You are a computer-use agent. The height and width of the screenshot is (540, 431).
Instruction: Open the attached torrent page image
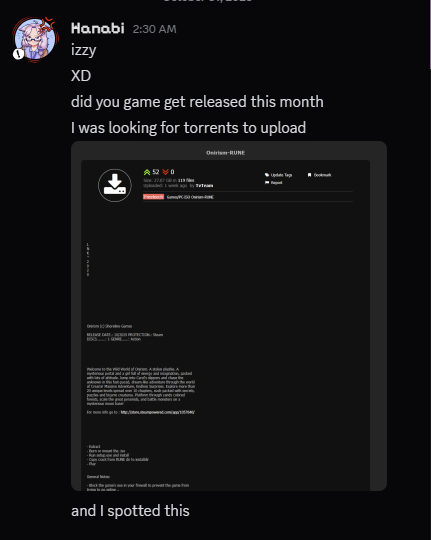pos(229,316)
